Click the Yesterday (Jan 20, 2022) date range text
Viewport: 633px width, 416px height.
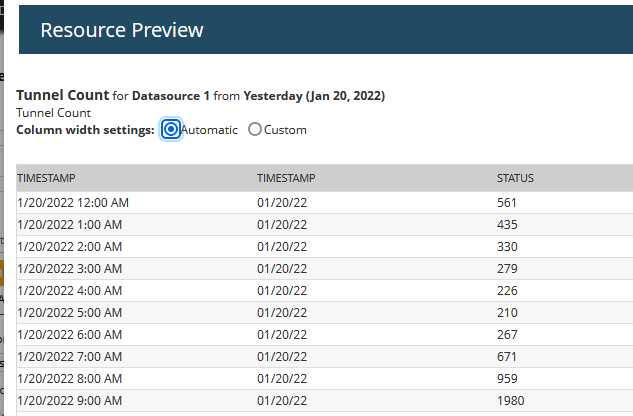314,96
